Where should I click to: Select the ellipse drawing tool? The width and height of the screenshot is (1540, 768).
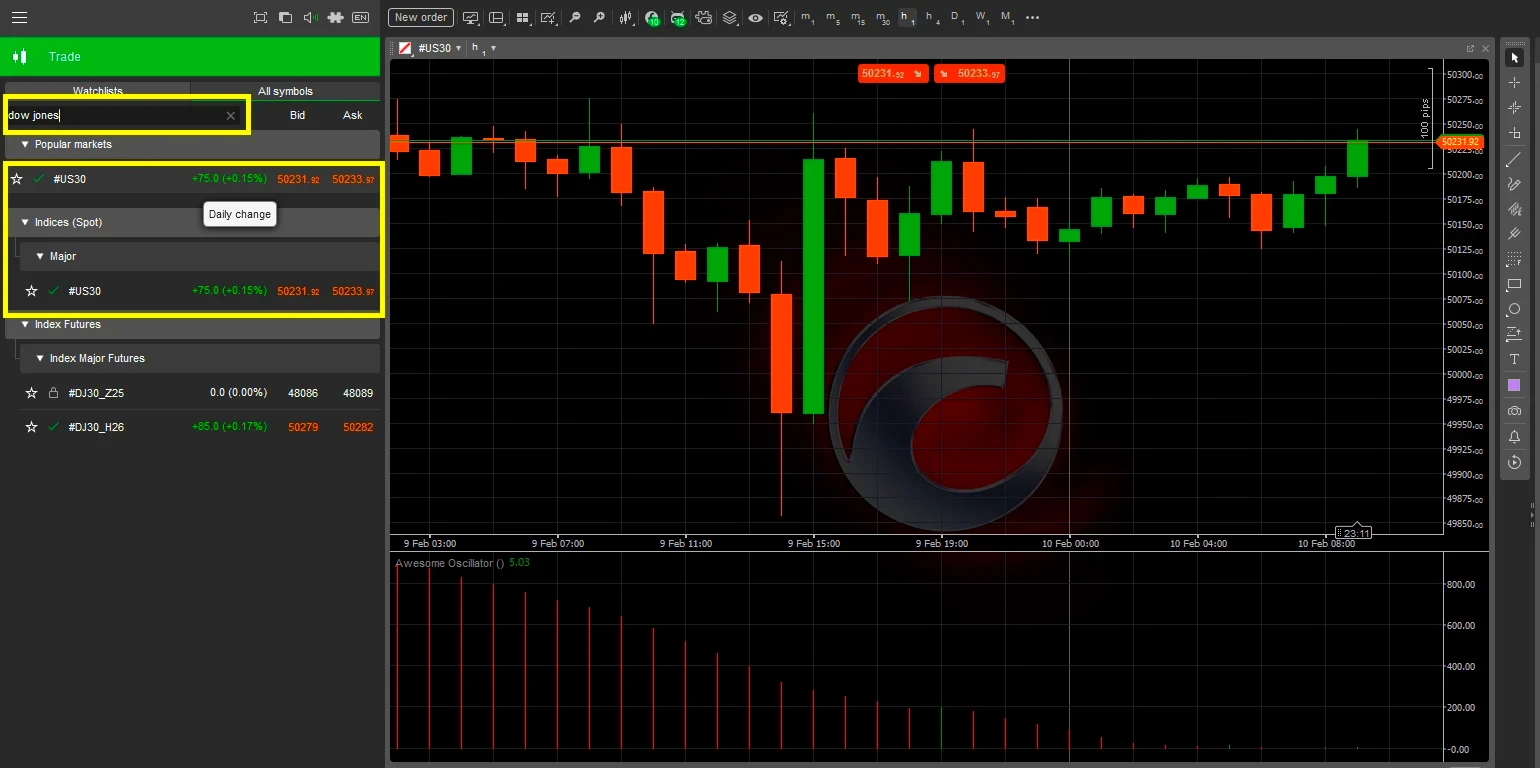[1514, 309]
